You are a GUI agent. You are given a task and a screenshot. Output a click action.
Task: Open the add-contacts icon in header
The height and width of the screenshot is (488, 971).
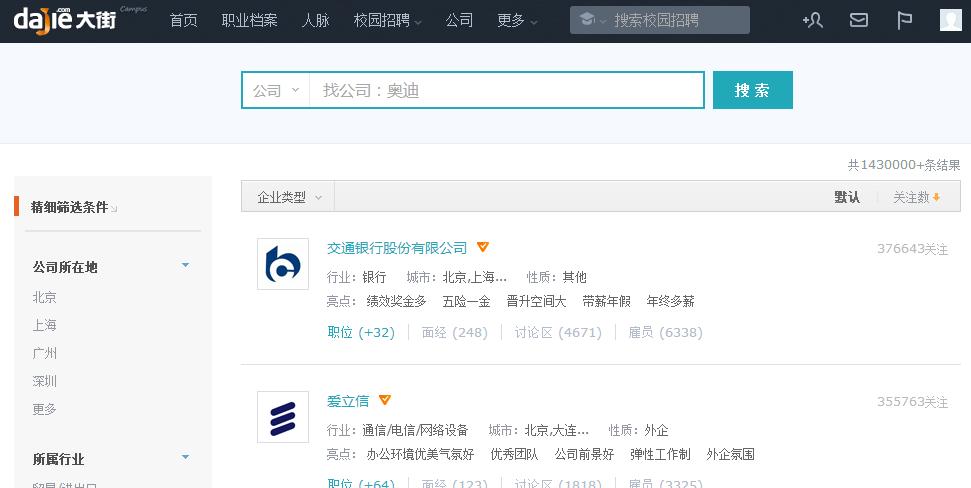click(x=812, y=20)
